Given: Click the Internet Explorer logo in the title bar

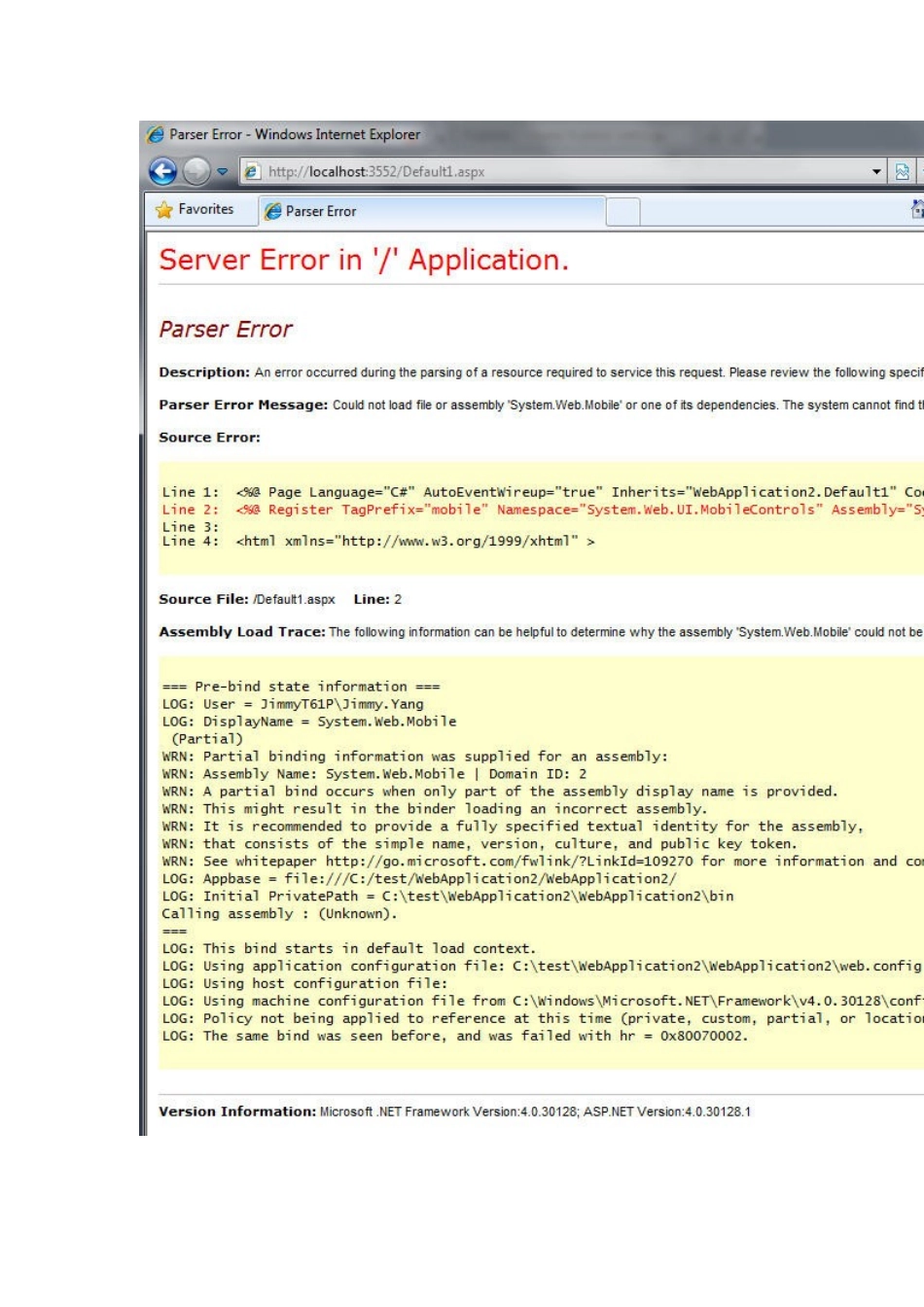Looking at the screenshot, I should (x=156, y=135).
